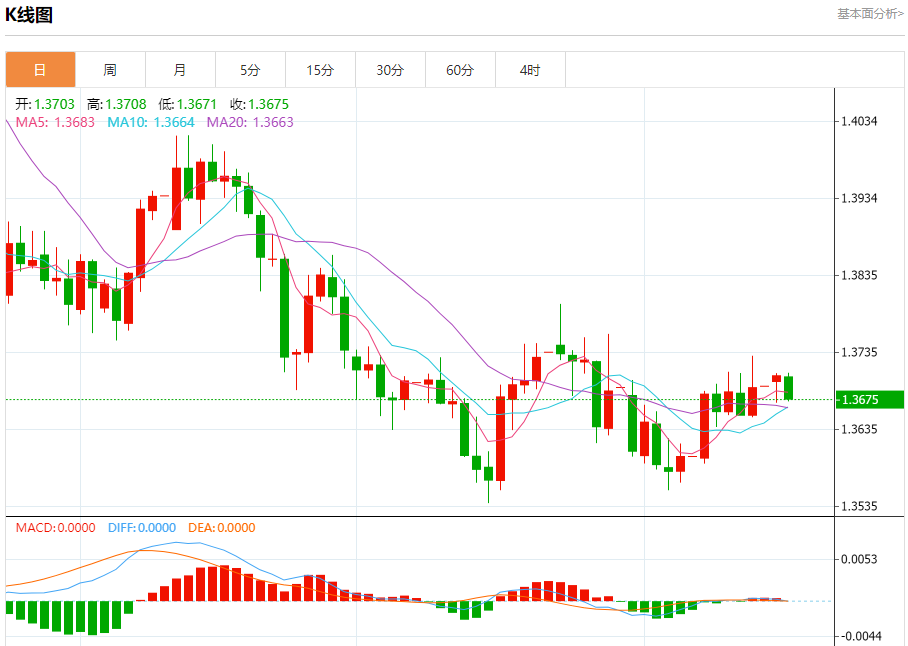Click the MA5: 1.3683 legend
Screen dimensions: 908x646
pos(55,122)
